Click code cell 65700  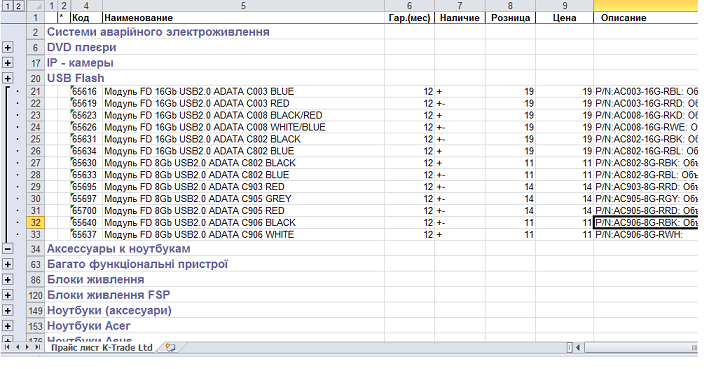(86, 211)
